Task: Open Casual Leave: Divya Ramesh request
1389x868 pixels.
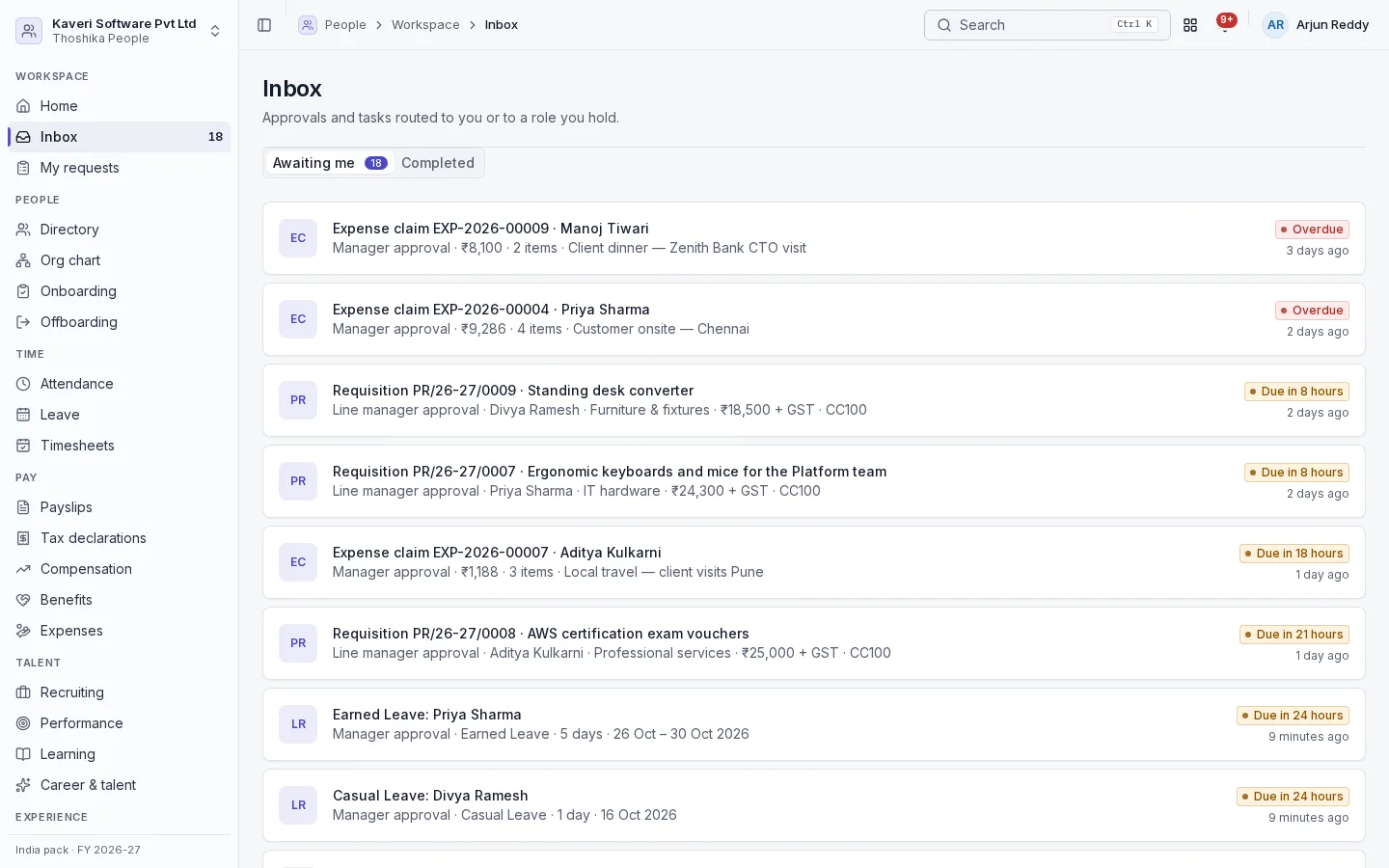Action: click(x=814, y=805)
